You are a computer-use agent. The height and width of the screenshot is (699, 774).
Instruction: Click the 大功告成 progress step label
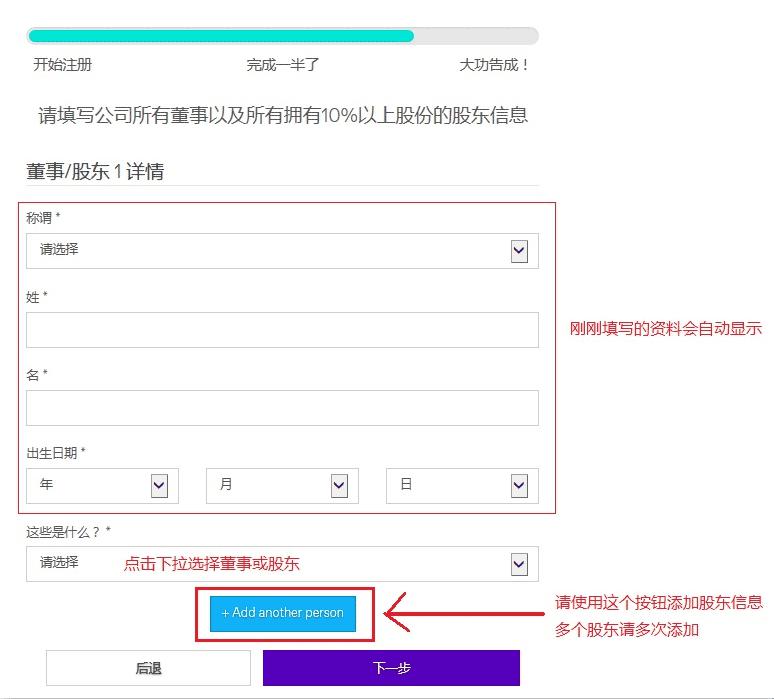click(x=494, y=65)
